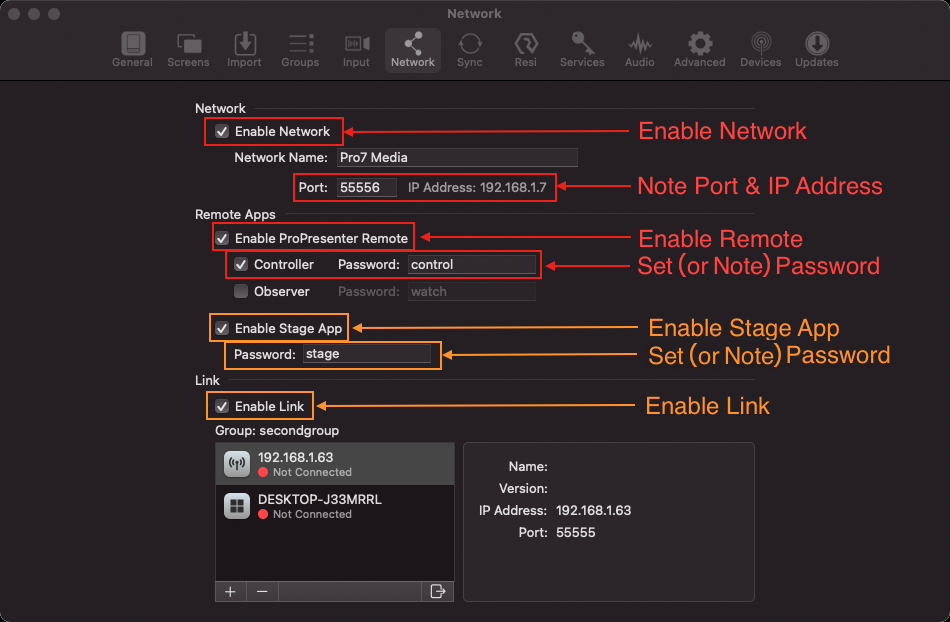950x622 pixels.
Task: Go to the Sync settings tab
Action: 469,50
